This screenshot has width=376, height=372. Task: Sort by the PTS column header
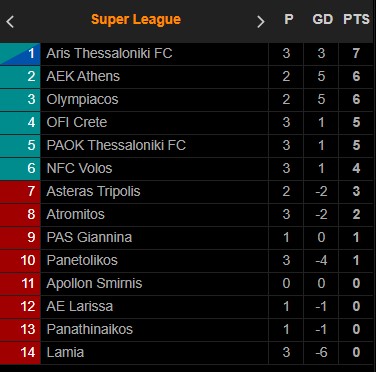pos(356,19)
